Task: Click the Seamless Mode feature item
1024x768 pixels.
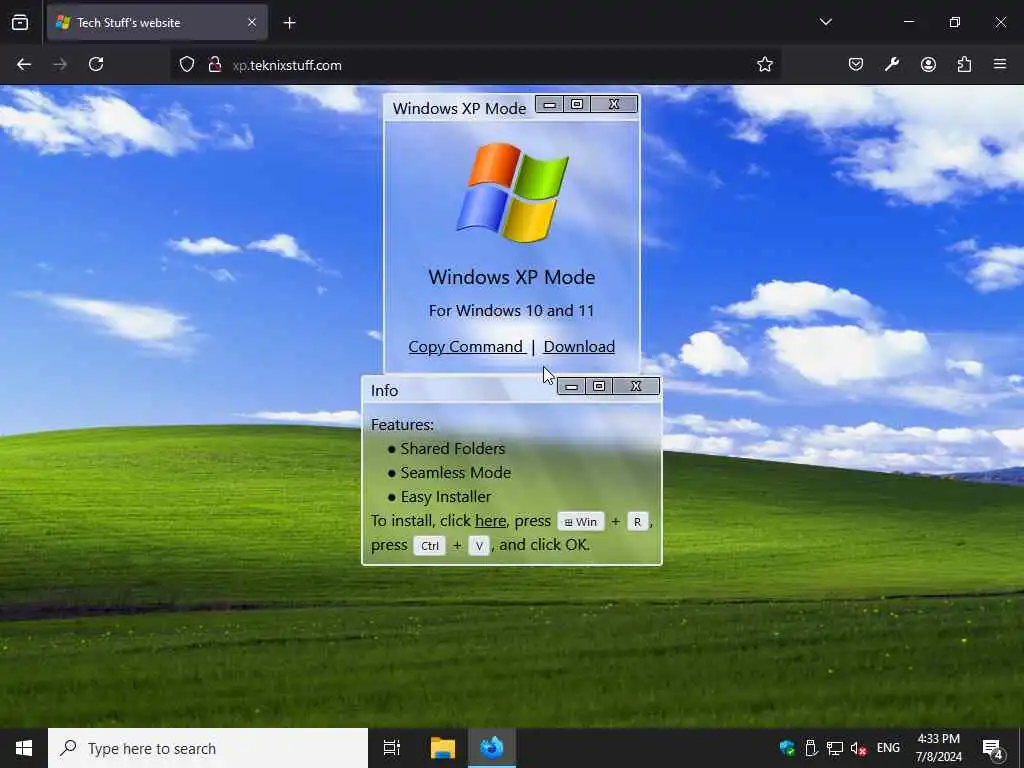Action: 456,472
